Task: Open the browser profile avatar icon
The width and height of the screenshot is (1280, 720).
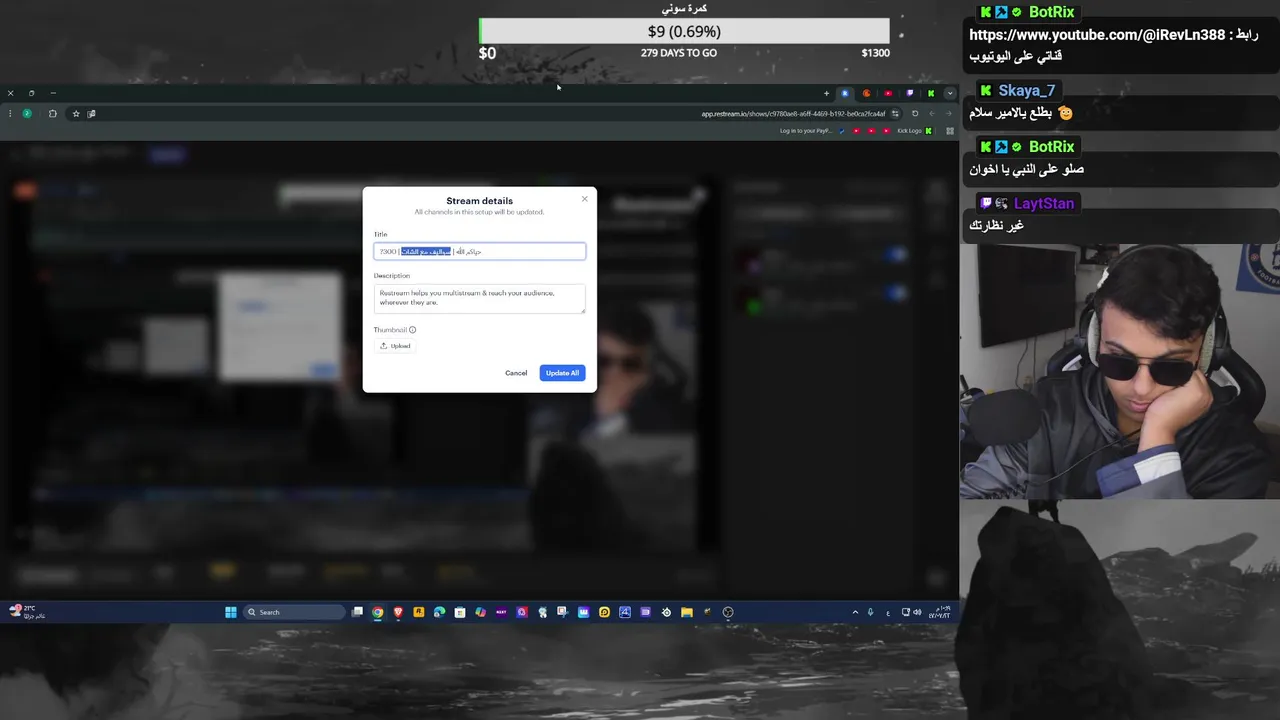Action: 27,114
